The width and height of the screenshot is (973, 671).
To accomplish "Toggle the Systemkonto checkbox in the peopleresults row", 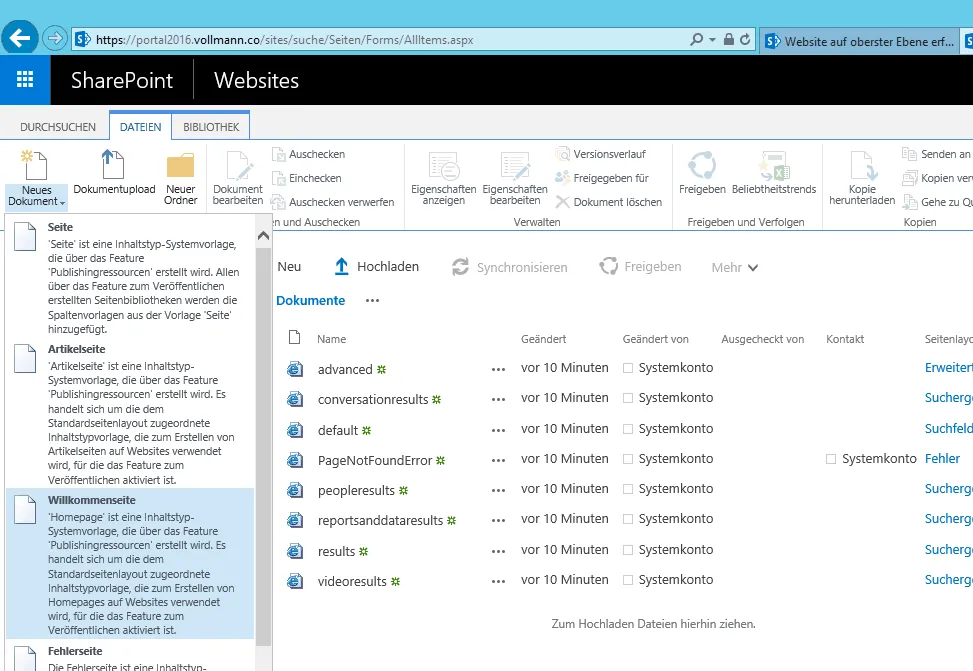I will 628,489.
